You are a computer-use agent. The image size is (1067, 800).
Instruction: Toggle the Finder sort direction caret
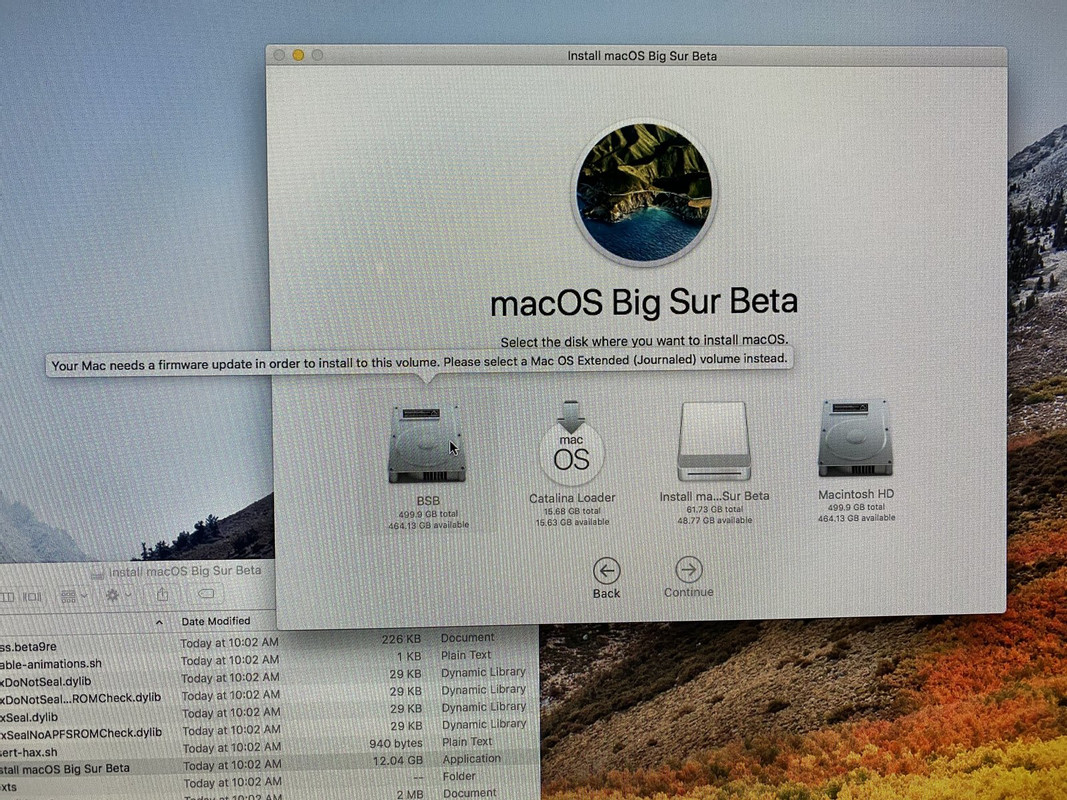[x=159, y=622]
